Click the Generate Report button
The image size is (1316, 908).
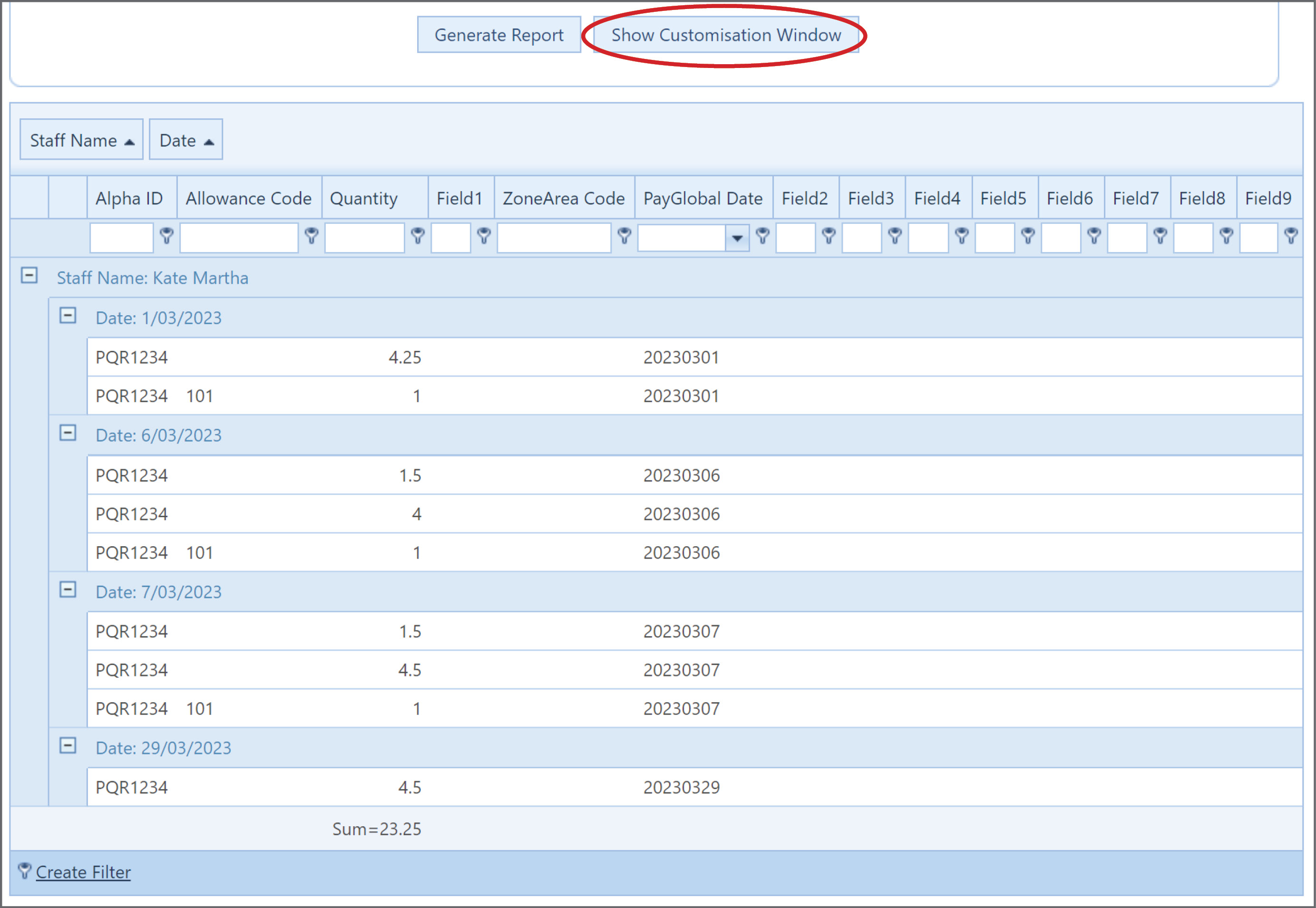[x=498, y=35]
